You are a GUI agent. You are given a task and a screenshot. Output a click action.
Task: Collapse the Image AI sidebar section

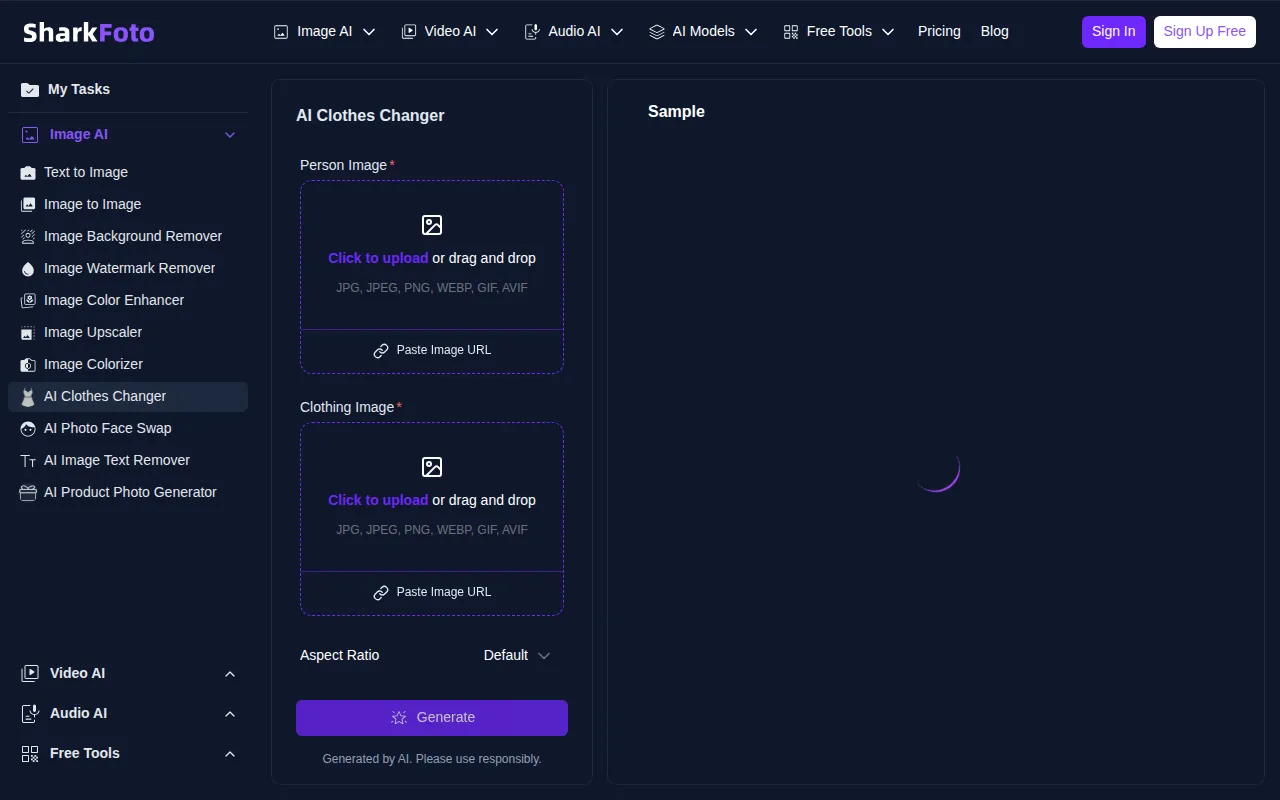230,135
